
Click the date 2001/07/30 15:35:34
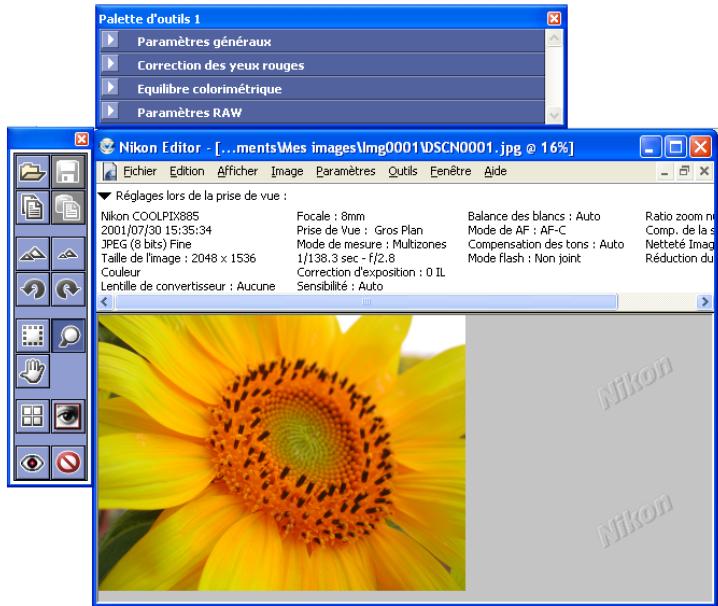[x=156, y=230]
